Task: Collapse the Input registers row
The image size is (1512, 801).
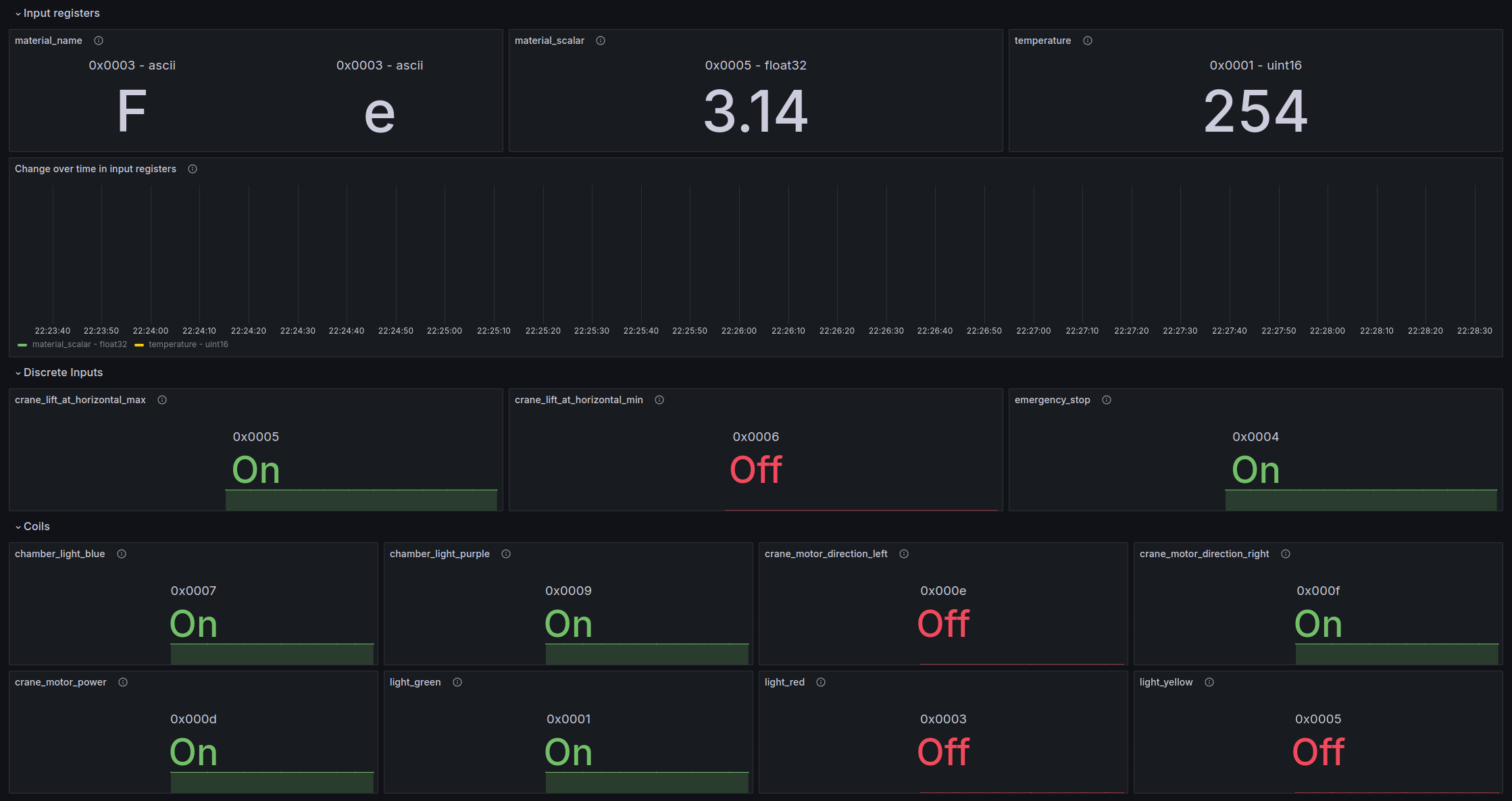Action: coord(61,14)
